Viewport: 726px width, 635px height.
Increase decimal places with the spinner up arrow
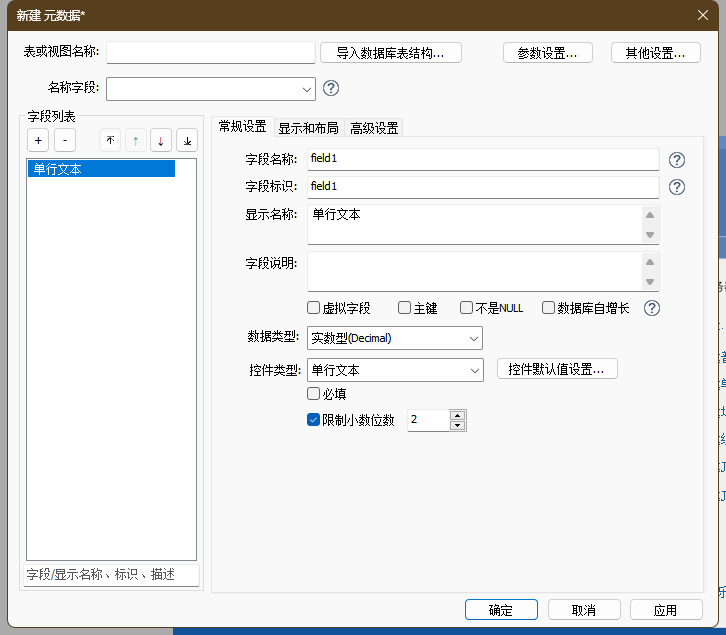(x=458, y=415)
